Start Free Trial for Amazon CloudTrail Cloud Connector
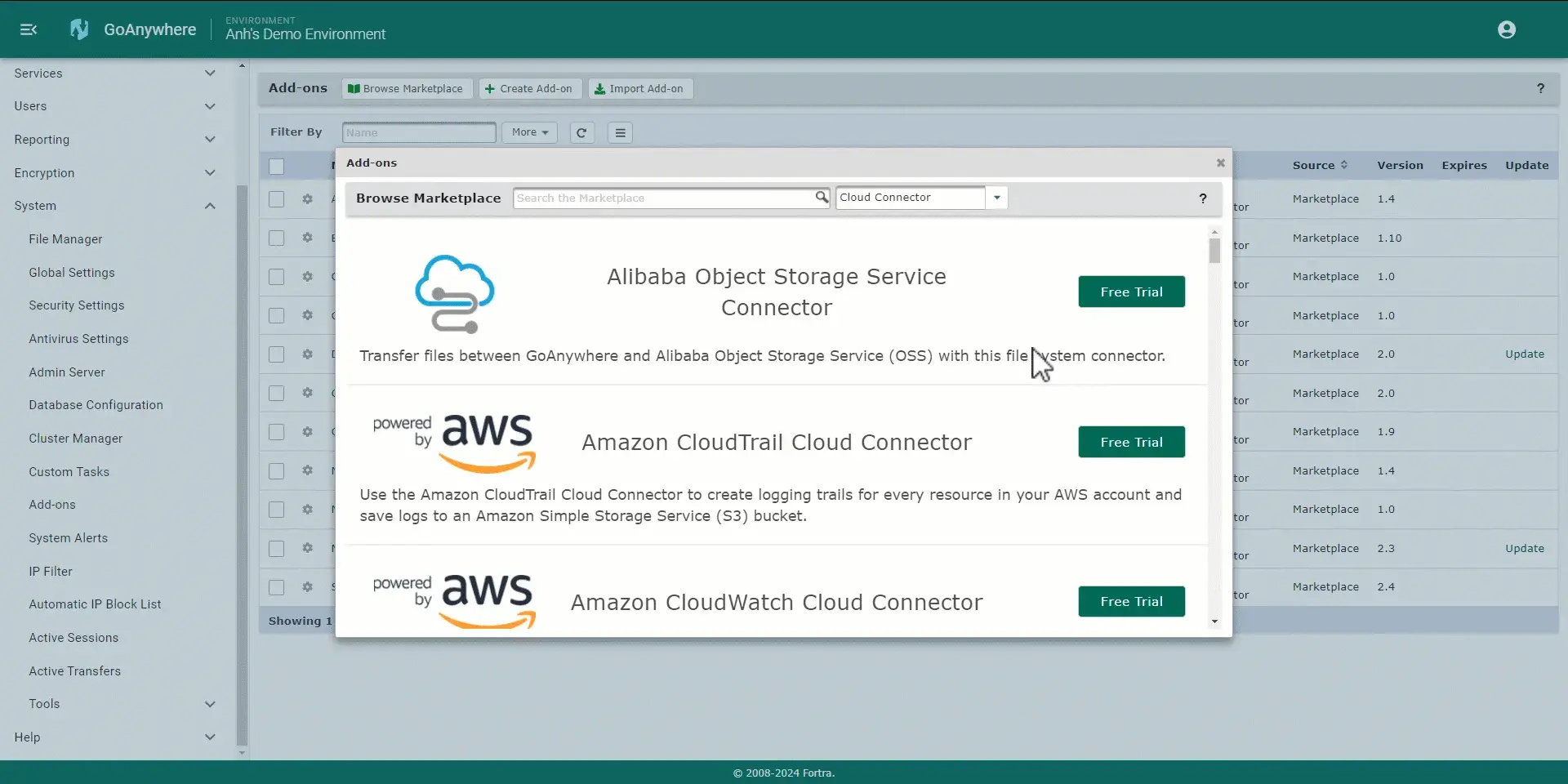Image resolution: width=1568 pixels, height=784 pixels. pos(1131,442)
